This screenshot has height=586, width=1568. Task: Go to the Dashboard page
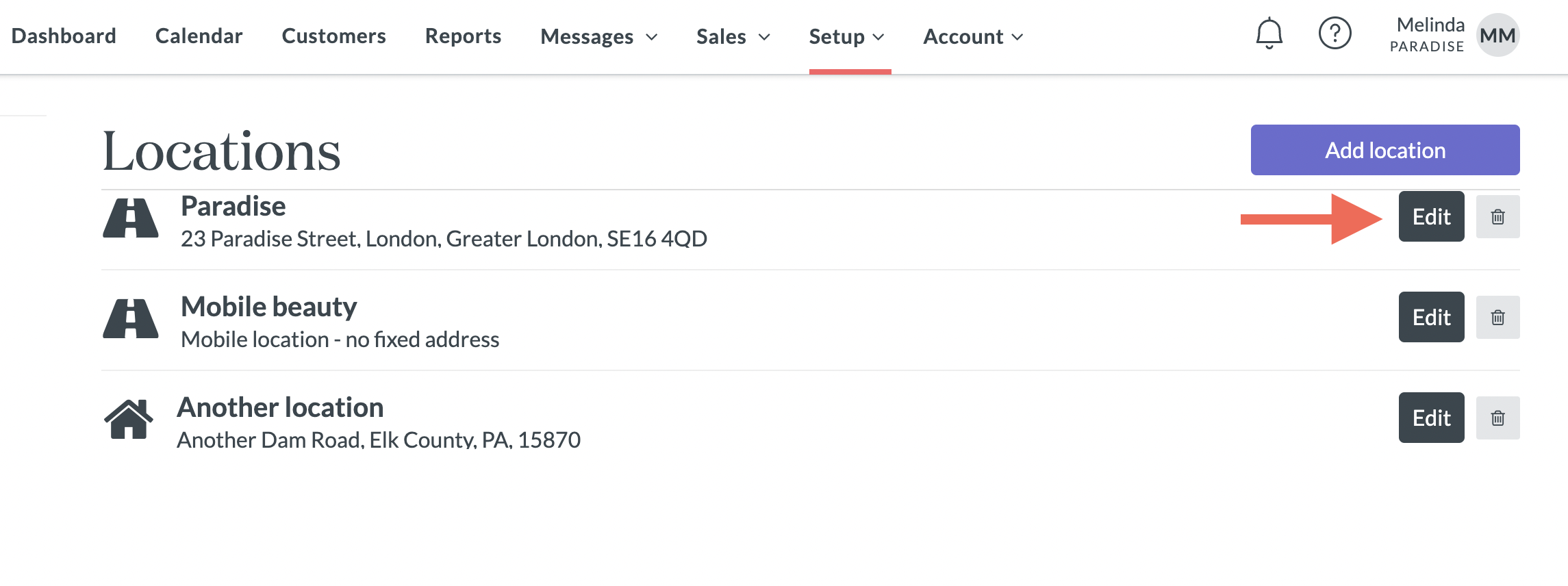(64, 36)
